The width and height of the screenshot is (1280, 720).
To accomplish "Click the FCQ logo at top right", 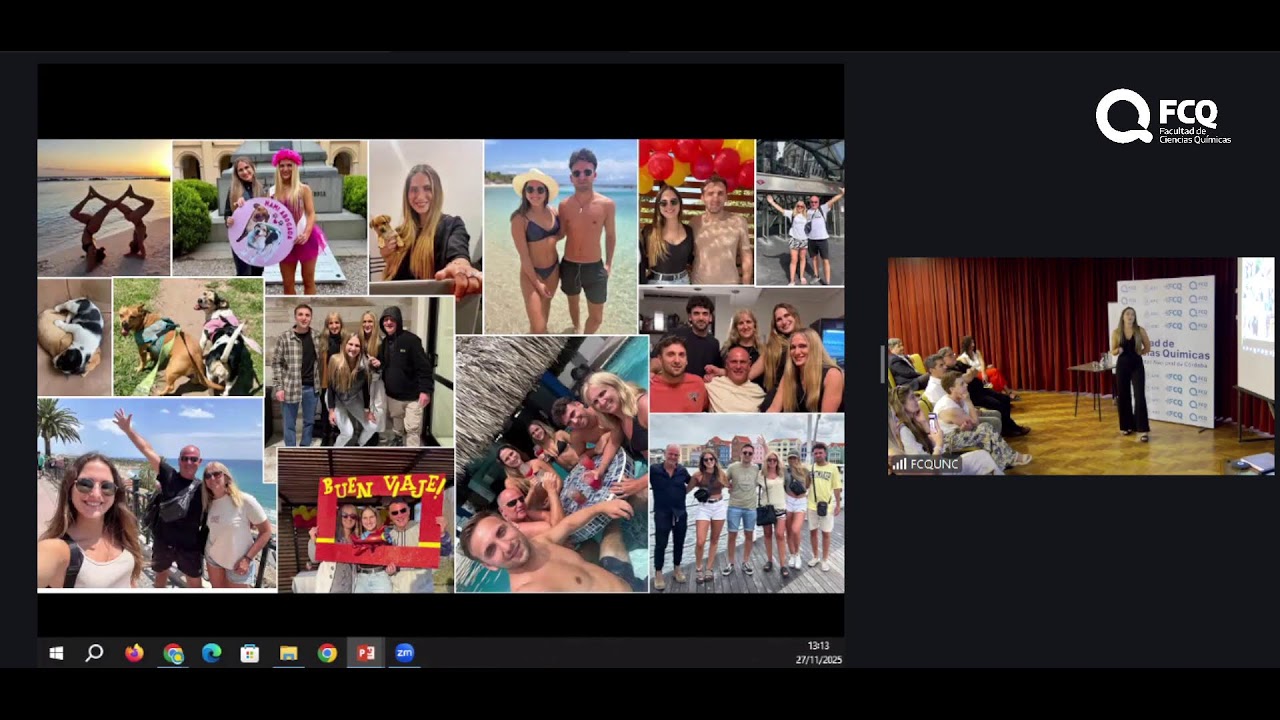I will pyautogui.click(x=1163, y=117).
